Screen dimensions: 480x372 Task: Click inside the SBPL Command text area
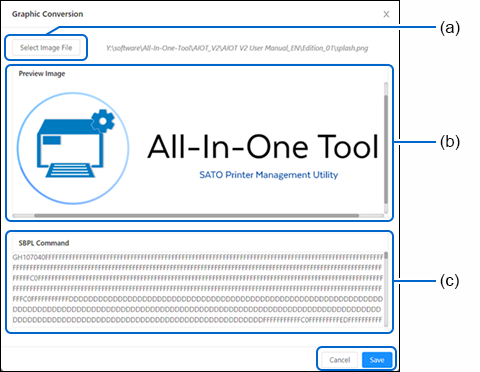point(198,289)
